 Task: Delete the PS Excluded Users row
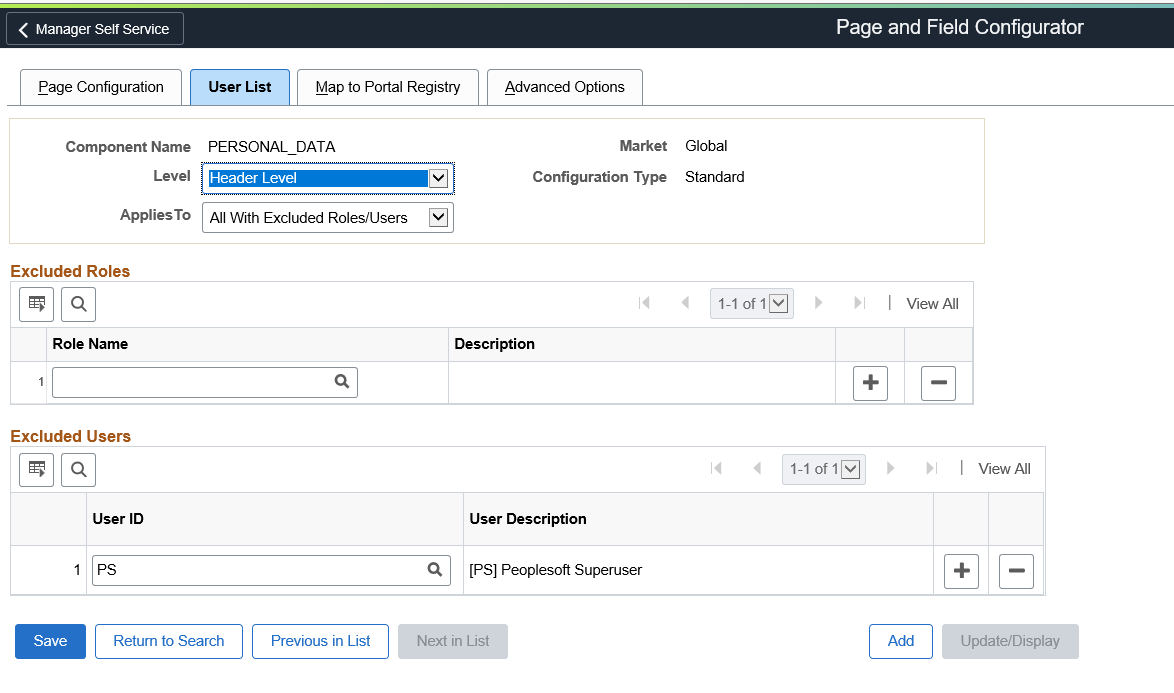[x=1016, y=571]
